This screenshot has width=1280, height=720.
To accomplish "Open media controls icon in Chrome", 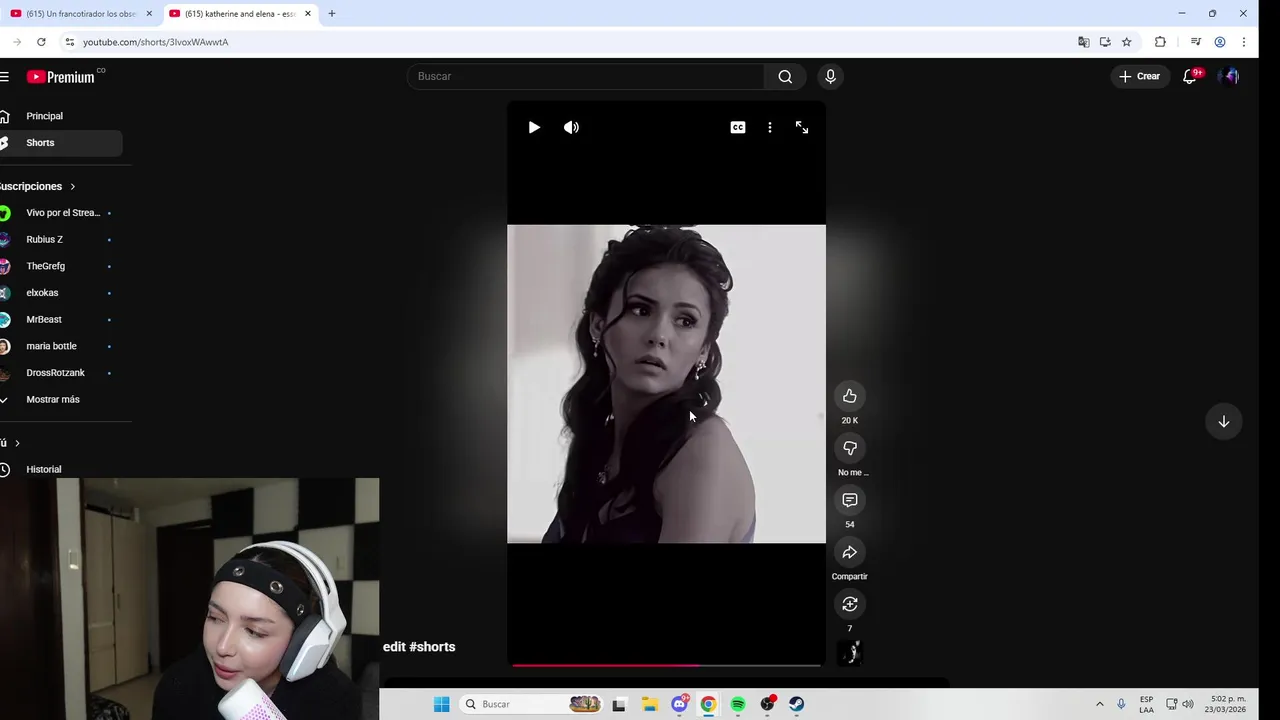I will 1195,42.
